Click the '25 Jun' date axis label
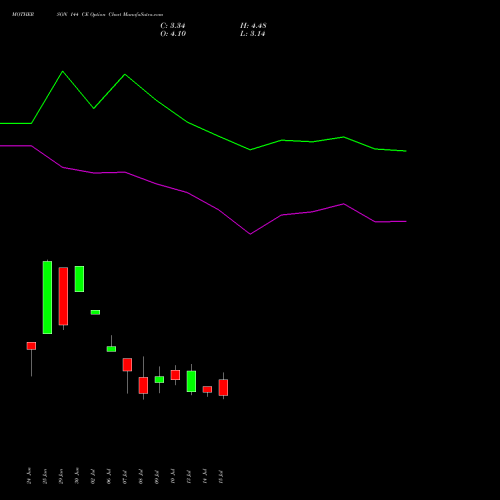Viewport: 500px width, 500px height. [45, 476]
